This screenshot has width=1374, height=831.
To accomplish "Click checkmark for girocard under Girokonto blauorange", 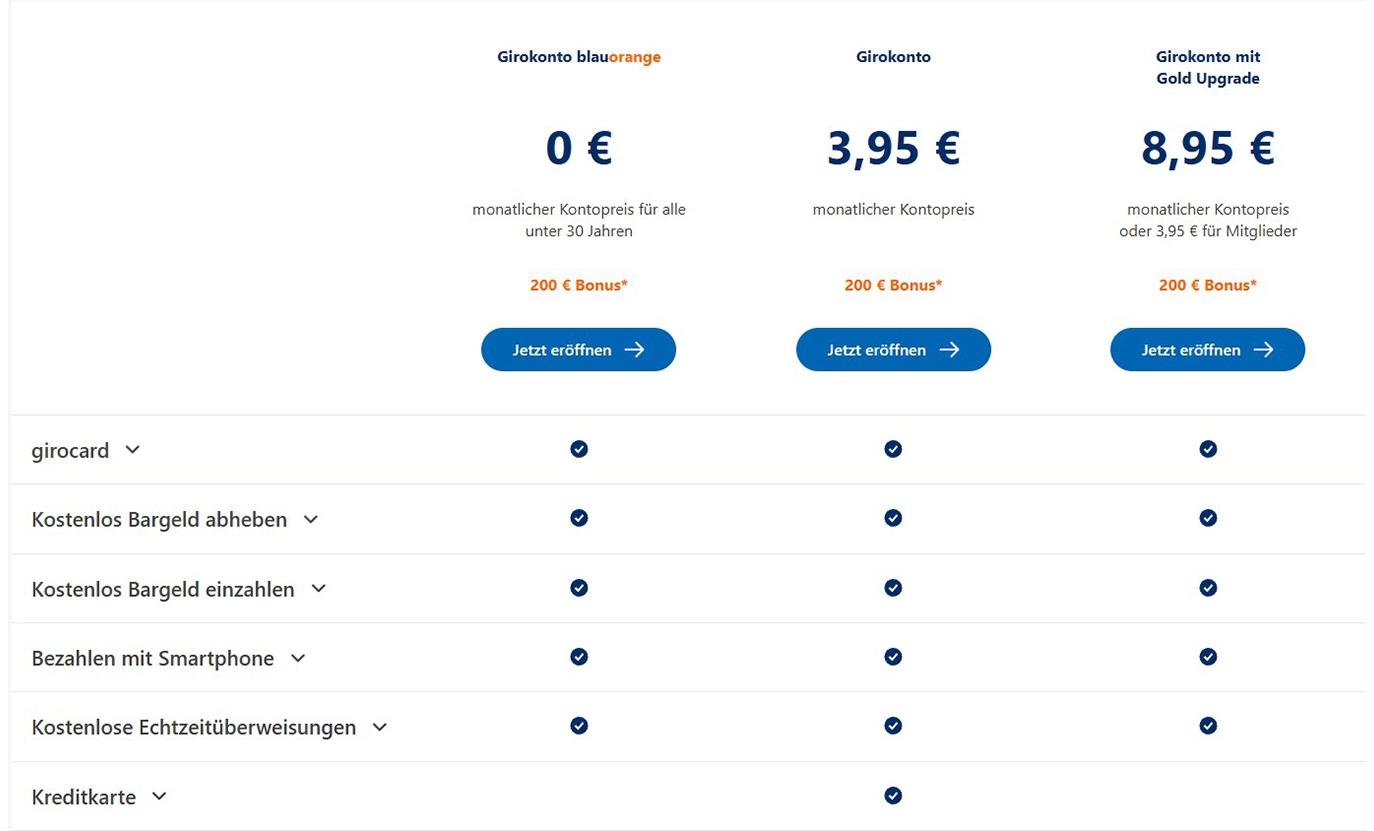I will 579,449.
